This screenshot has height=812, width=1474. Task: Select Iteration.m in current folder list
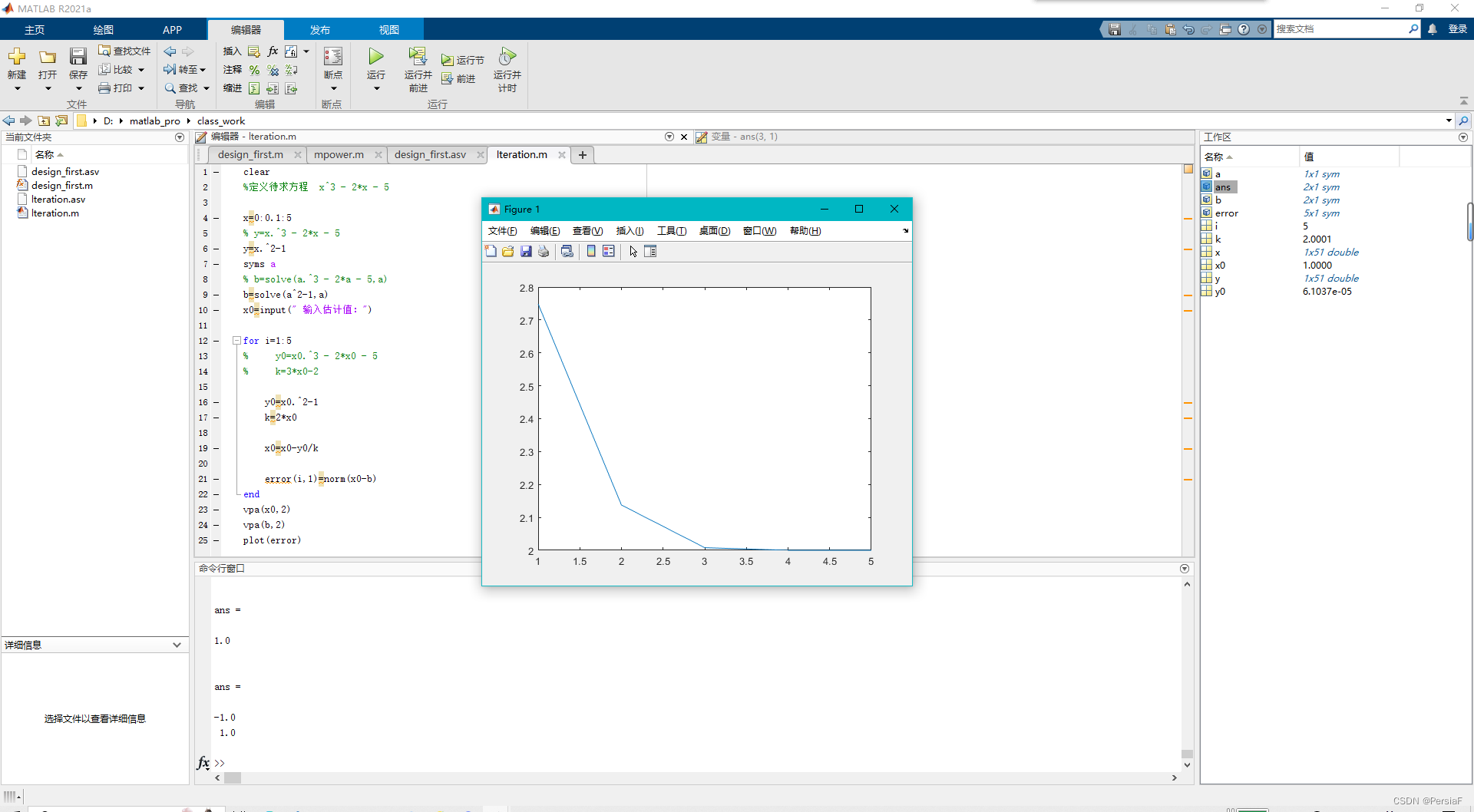point(55,213)
